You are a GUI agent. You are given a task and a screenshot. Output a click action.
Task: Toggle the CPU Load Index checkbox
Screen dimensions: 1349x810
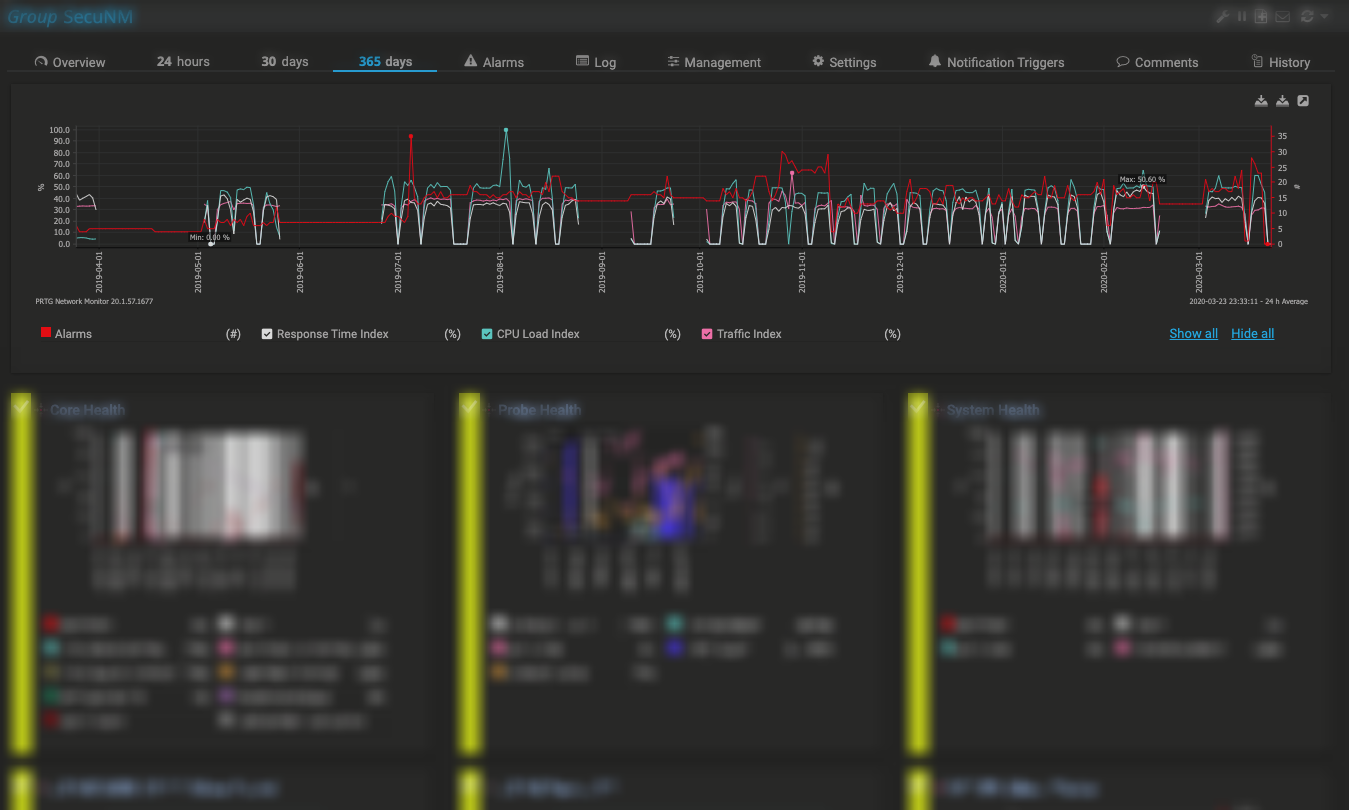[487, 334]
